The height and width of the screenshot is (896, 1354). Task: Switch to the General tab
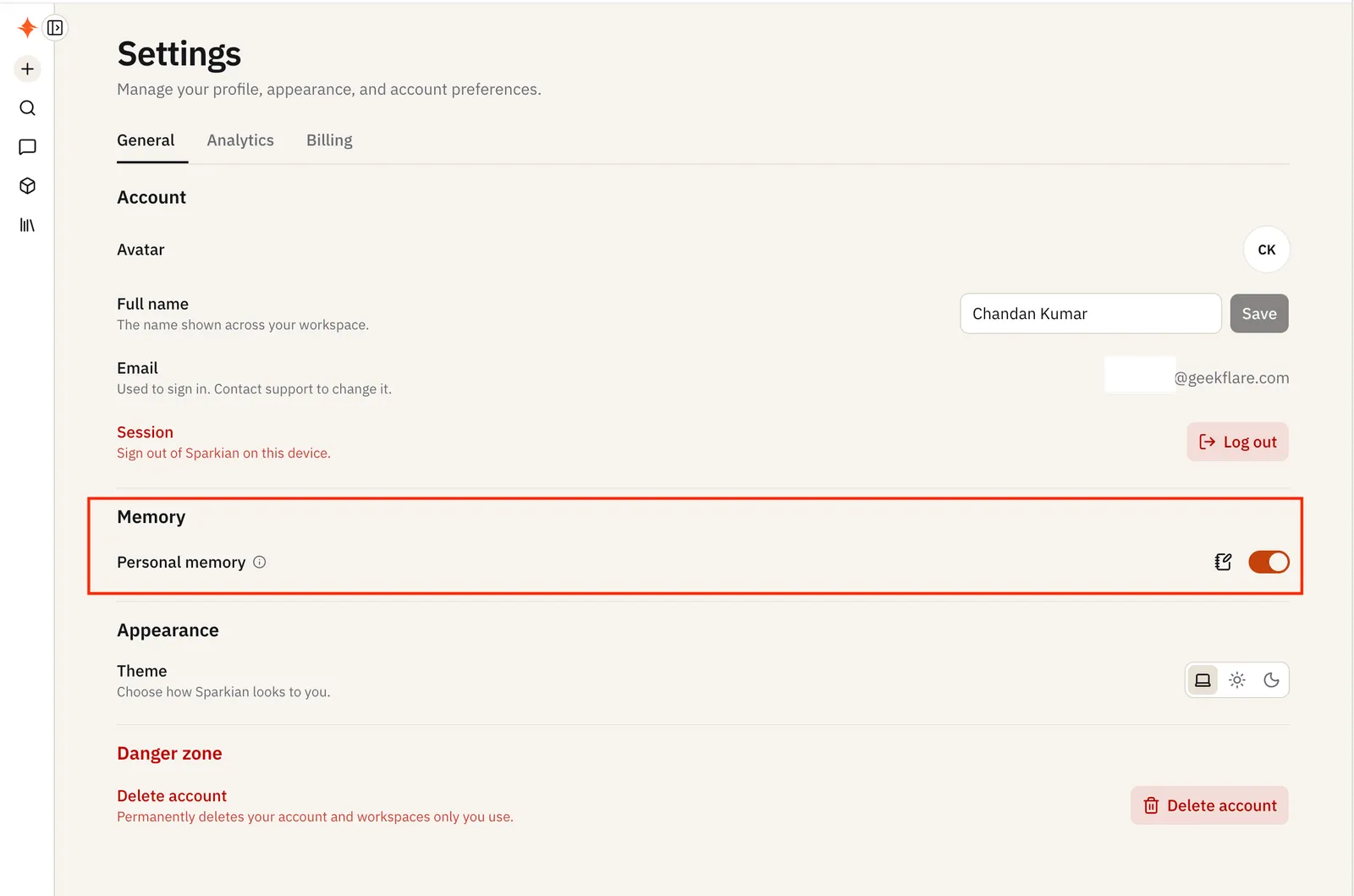point(146,140)
